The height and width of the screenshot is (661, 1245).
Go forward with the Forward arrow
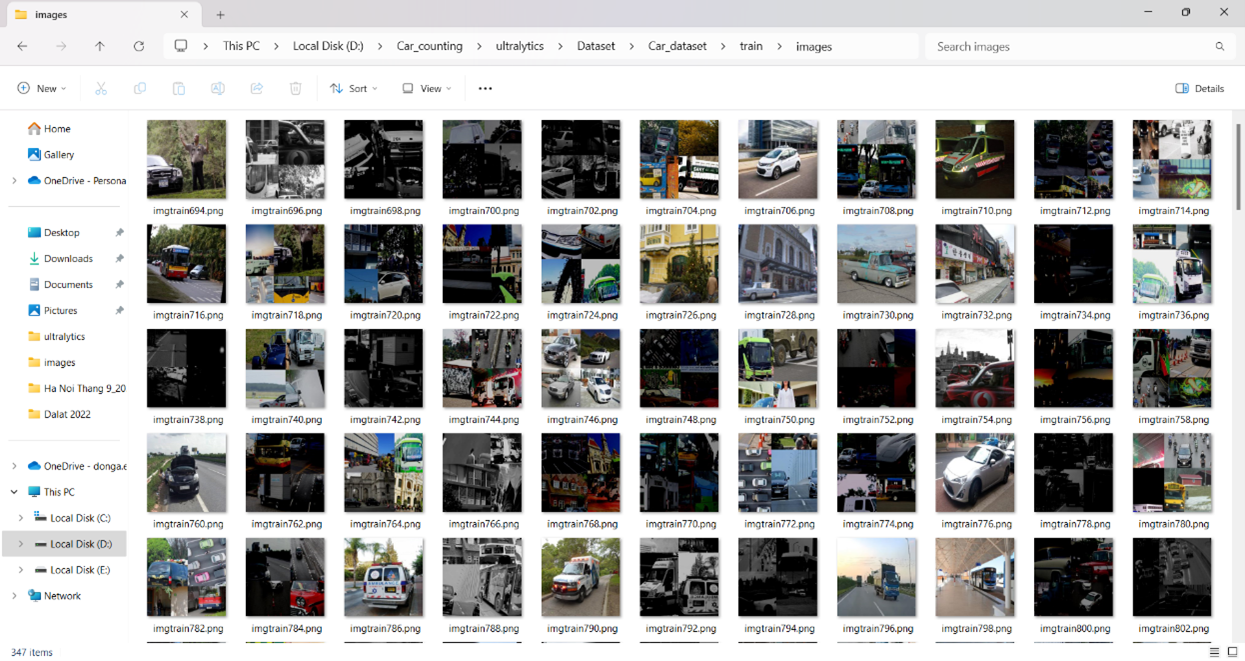click(x=61, y=46)
